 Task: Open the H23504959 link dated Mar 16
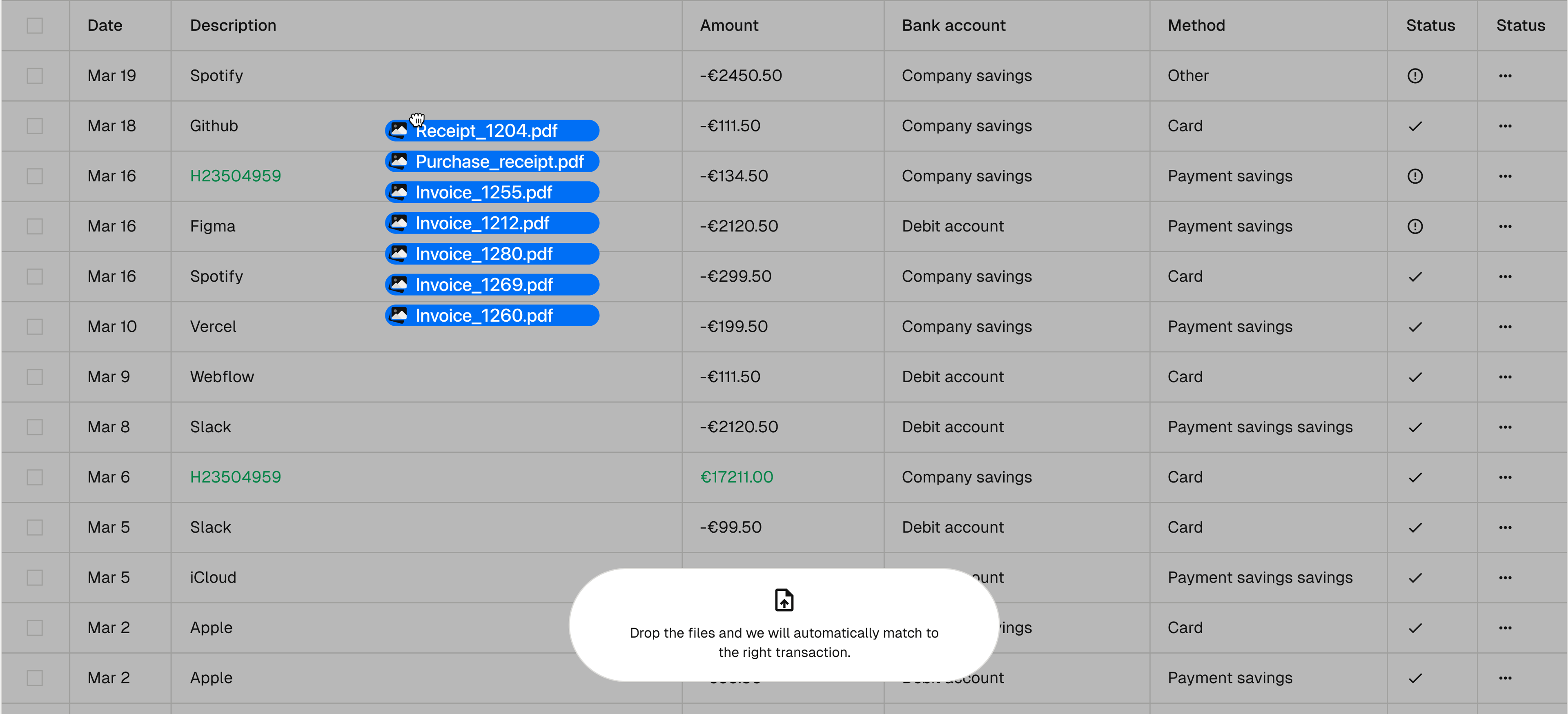click(x=235, y=176)
